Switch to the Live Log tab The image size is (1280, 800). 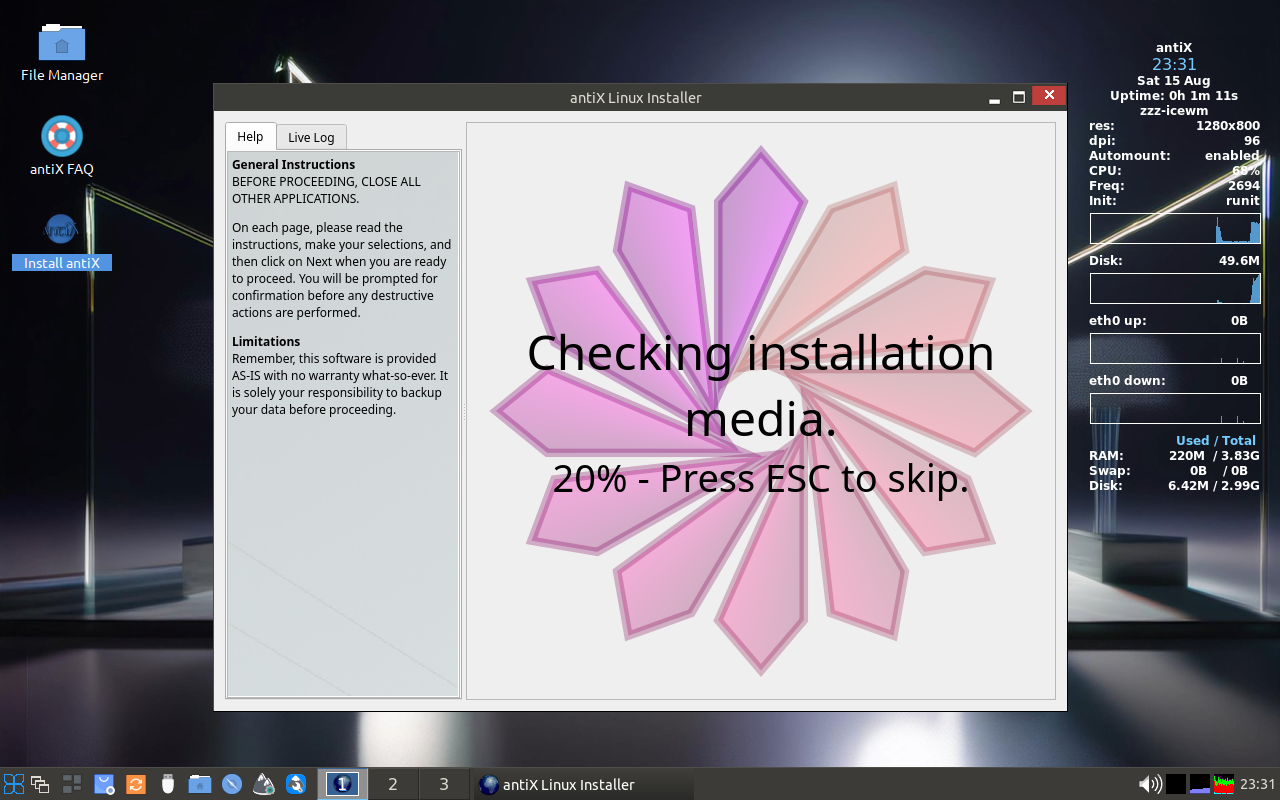click(x=311, y=138)
